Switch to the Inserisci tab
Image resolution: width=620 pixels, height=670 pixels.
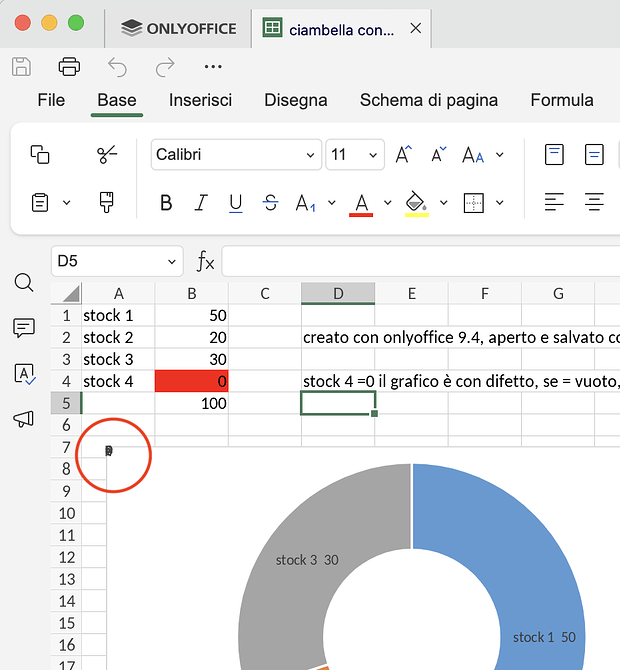200,100
